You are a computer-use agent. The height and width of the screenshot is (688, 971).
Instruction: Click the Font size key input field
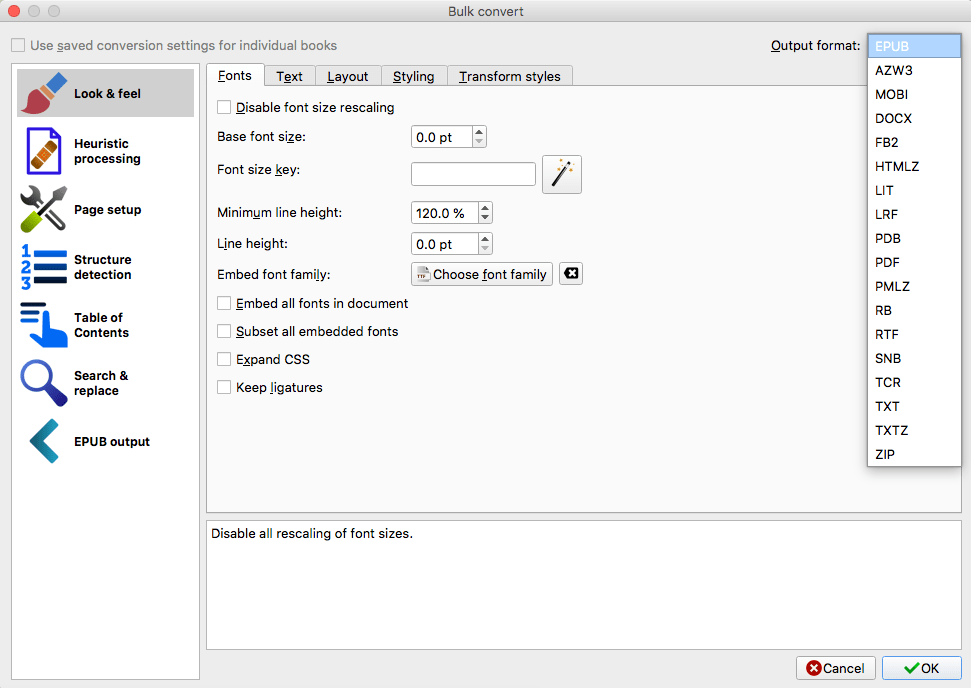(473, 174)
